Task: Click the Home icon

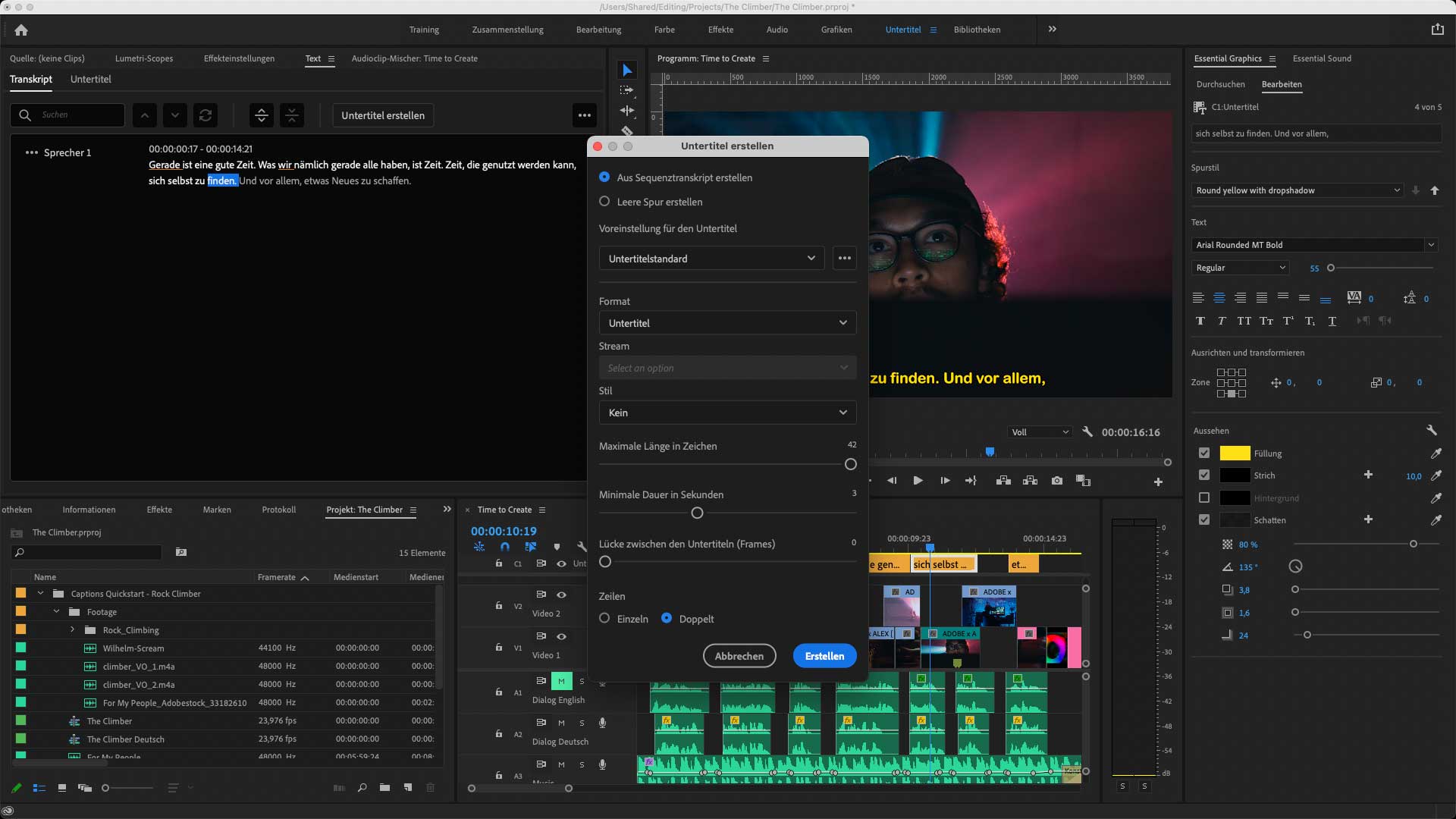Action: [21, 30]
